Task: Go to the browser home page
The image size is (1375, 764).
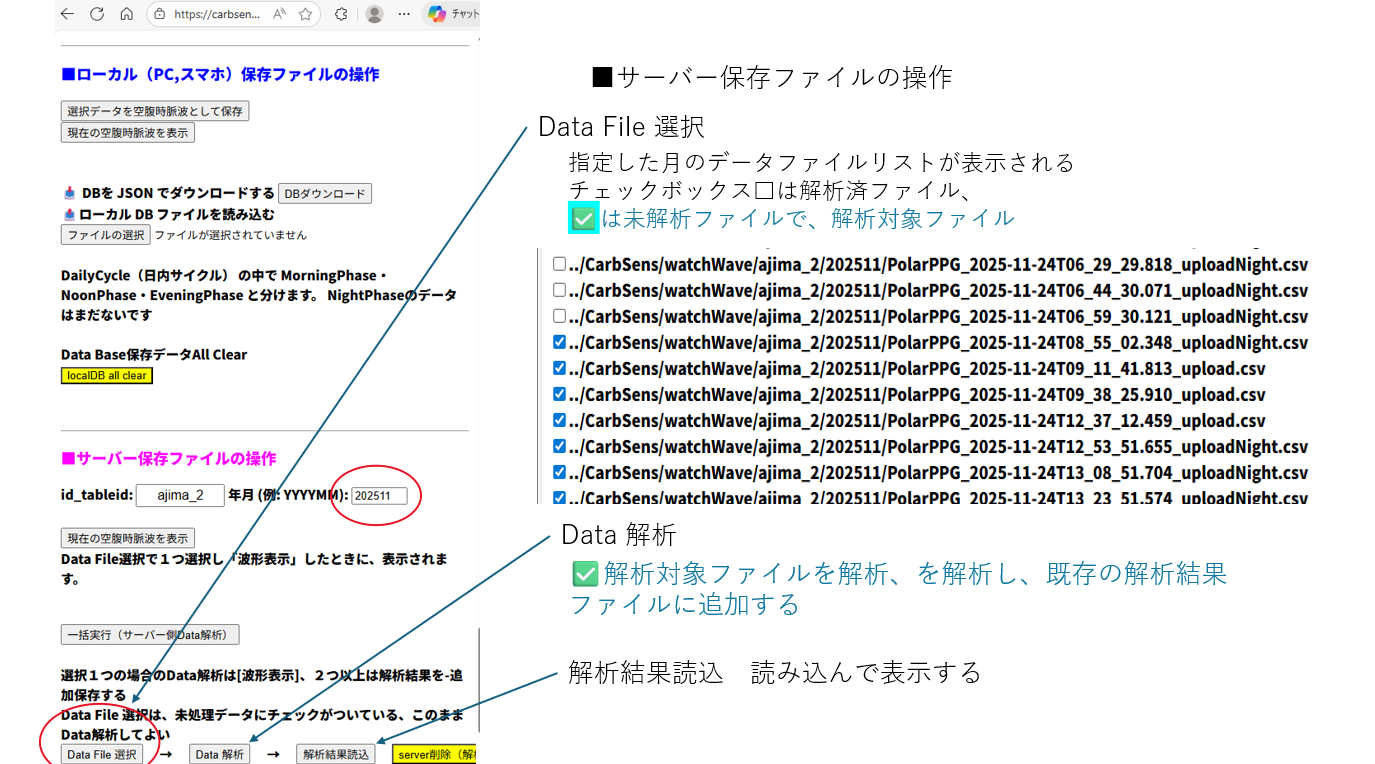Action: tap(126, 14)
